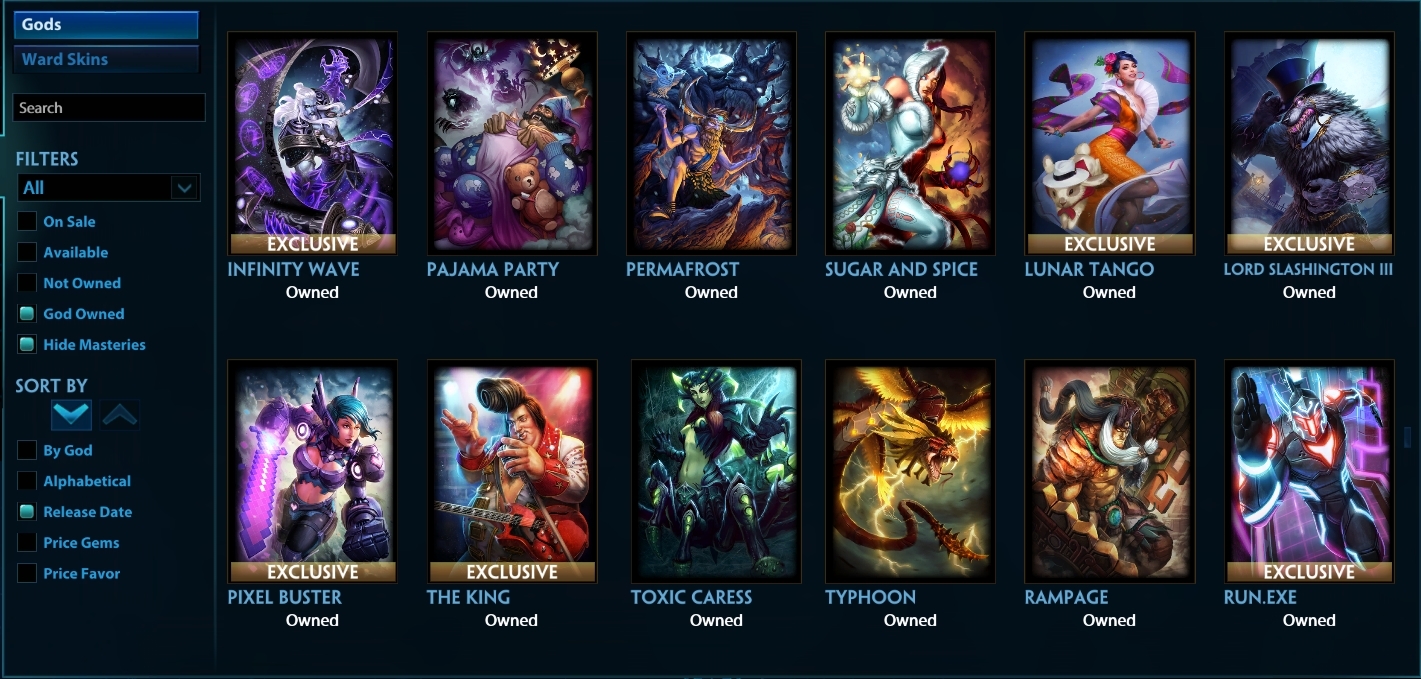Switch to the Ward Skins tab
The width and height of the screenshot is (1421, 679).
pyautogui.click(x=106, y=59)
